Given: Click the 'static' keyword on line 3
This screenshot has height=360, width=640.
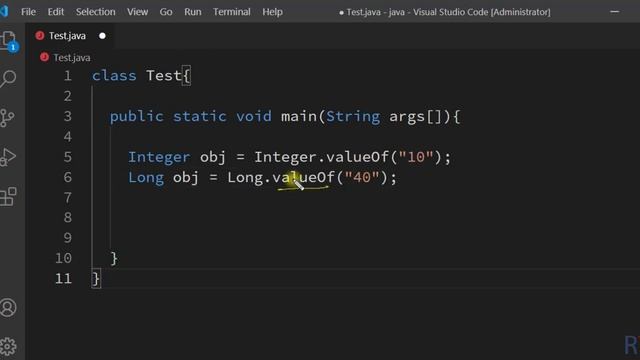Looking at the screenshot, I should click(199, 117).
